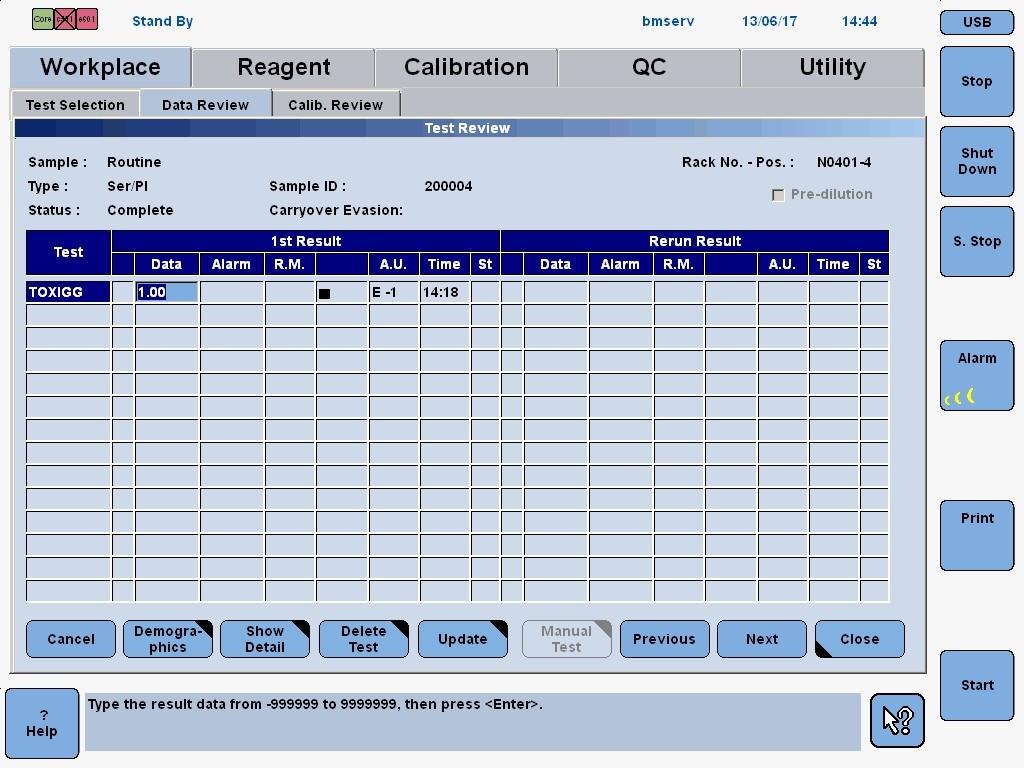Click the crossed-out c501 module icon
The image size is (1024, 768).
(x=65, y=19)
